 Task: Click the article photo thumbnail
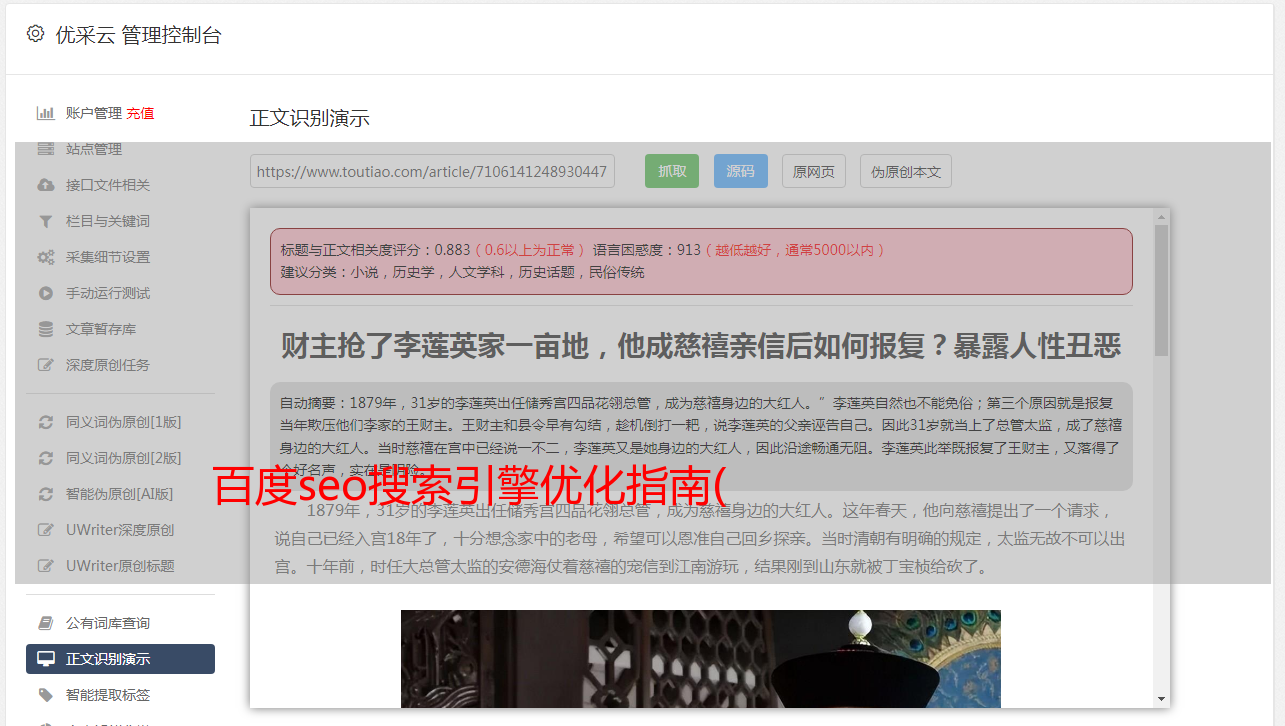click(x=700, y=658)
